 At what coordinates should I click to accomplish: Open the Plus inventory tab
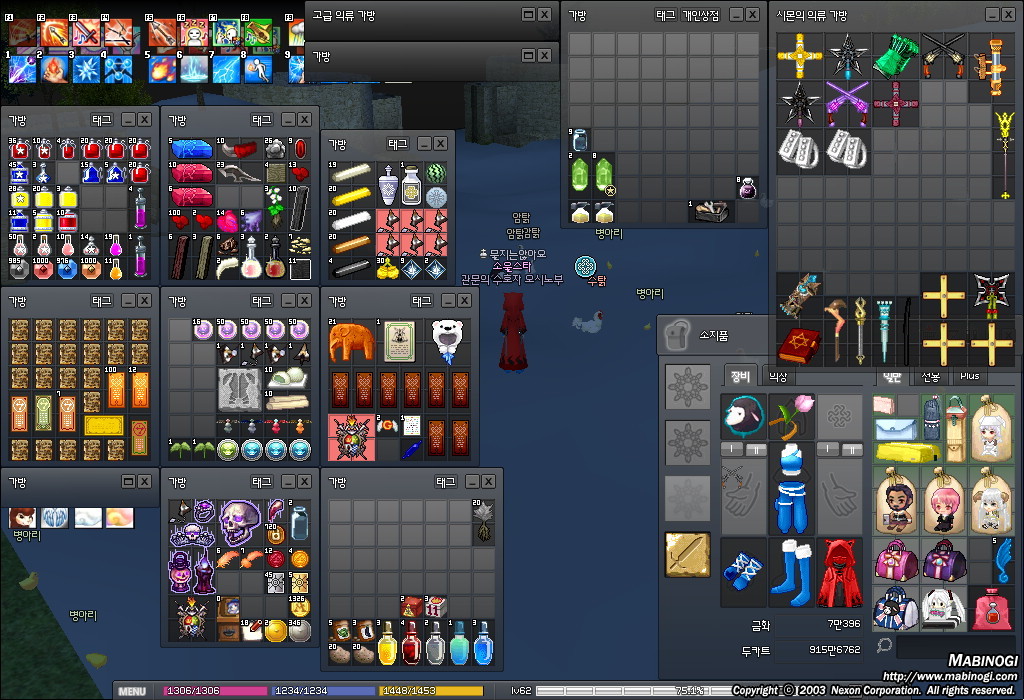[968, 376]
